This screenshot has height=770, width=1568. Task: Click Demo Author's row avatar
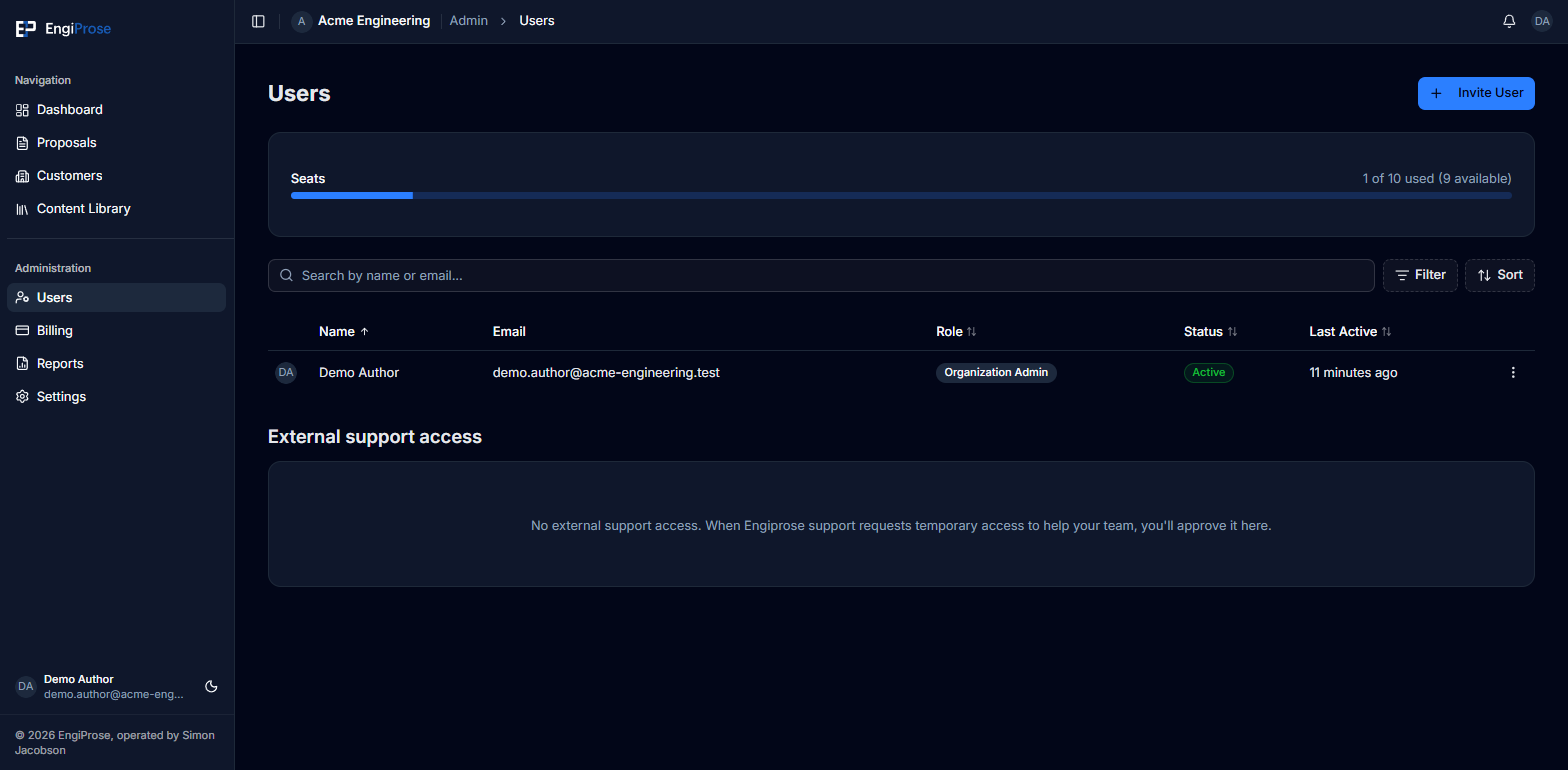tap(286, 373)
